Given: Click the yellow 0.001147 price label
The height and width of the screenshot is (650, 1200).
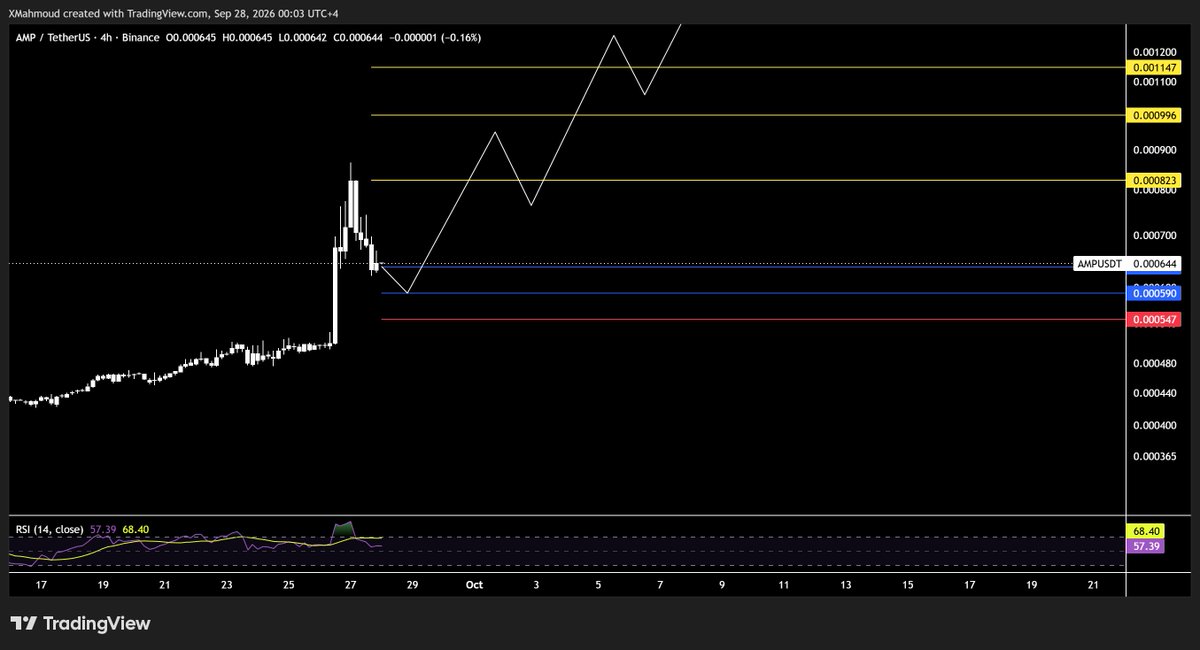Looking at the screenshot, I should [x=1154, y=67].
